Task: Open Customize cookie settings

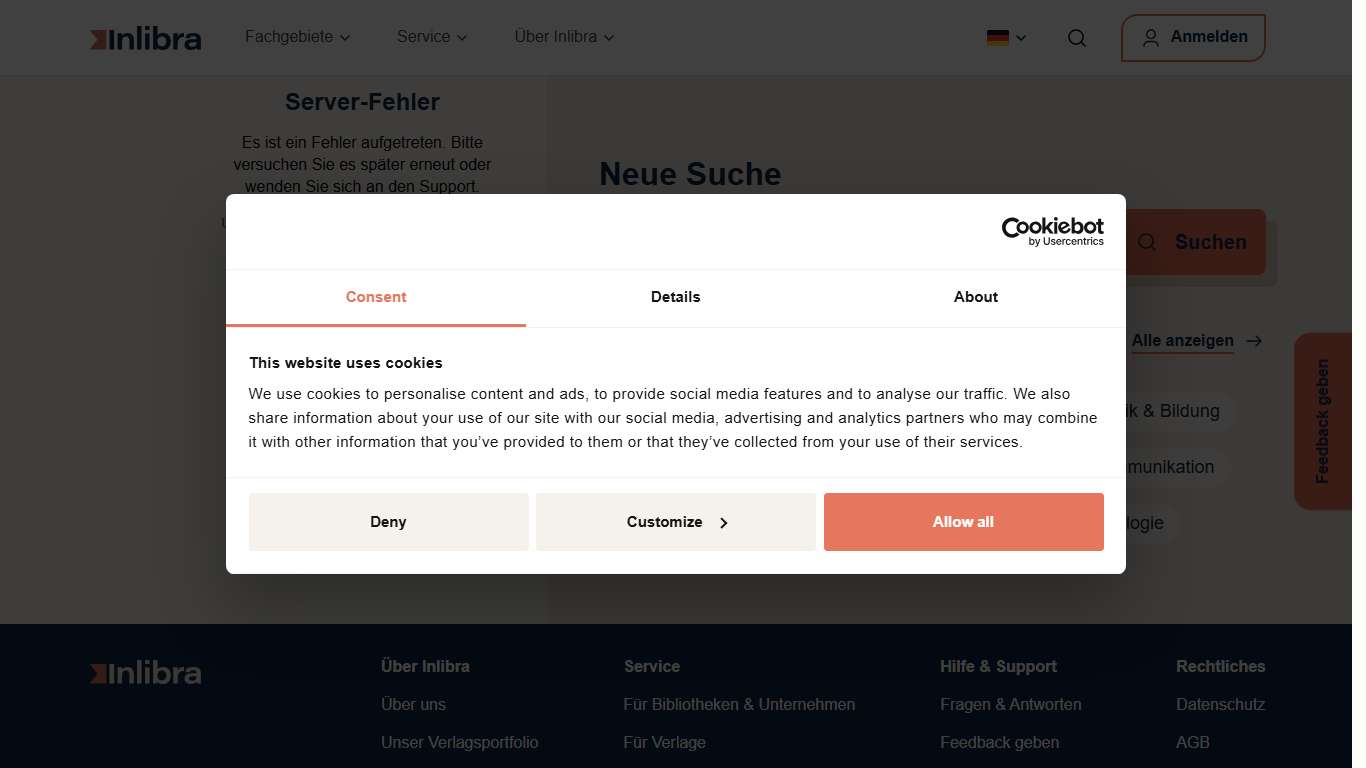Action: coord(675,522)
